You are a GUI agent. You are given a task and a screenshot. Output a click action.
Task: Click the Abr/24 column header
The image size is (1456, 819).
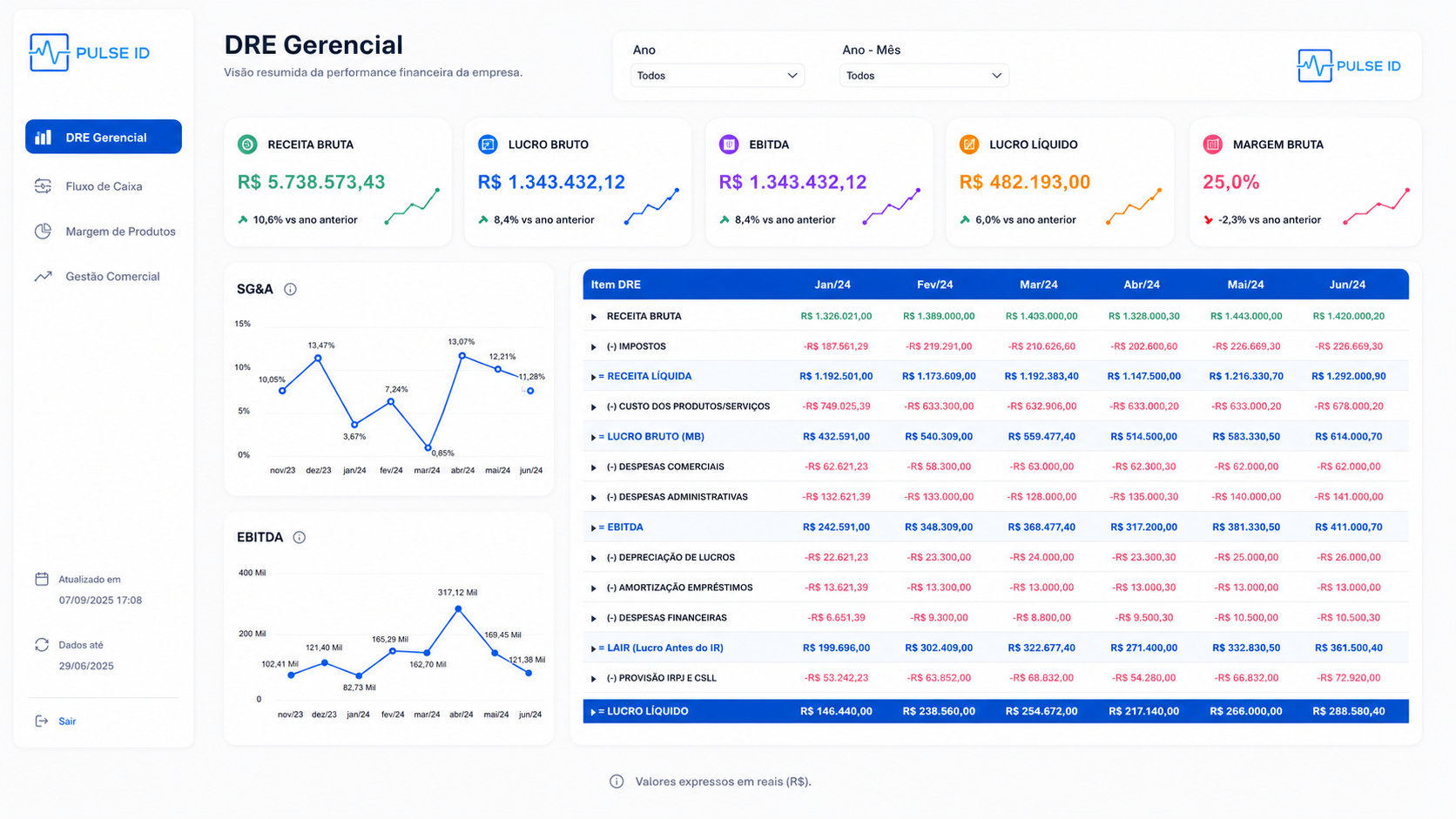pyautogui.click(x=1142, y=285)
